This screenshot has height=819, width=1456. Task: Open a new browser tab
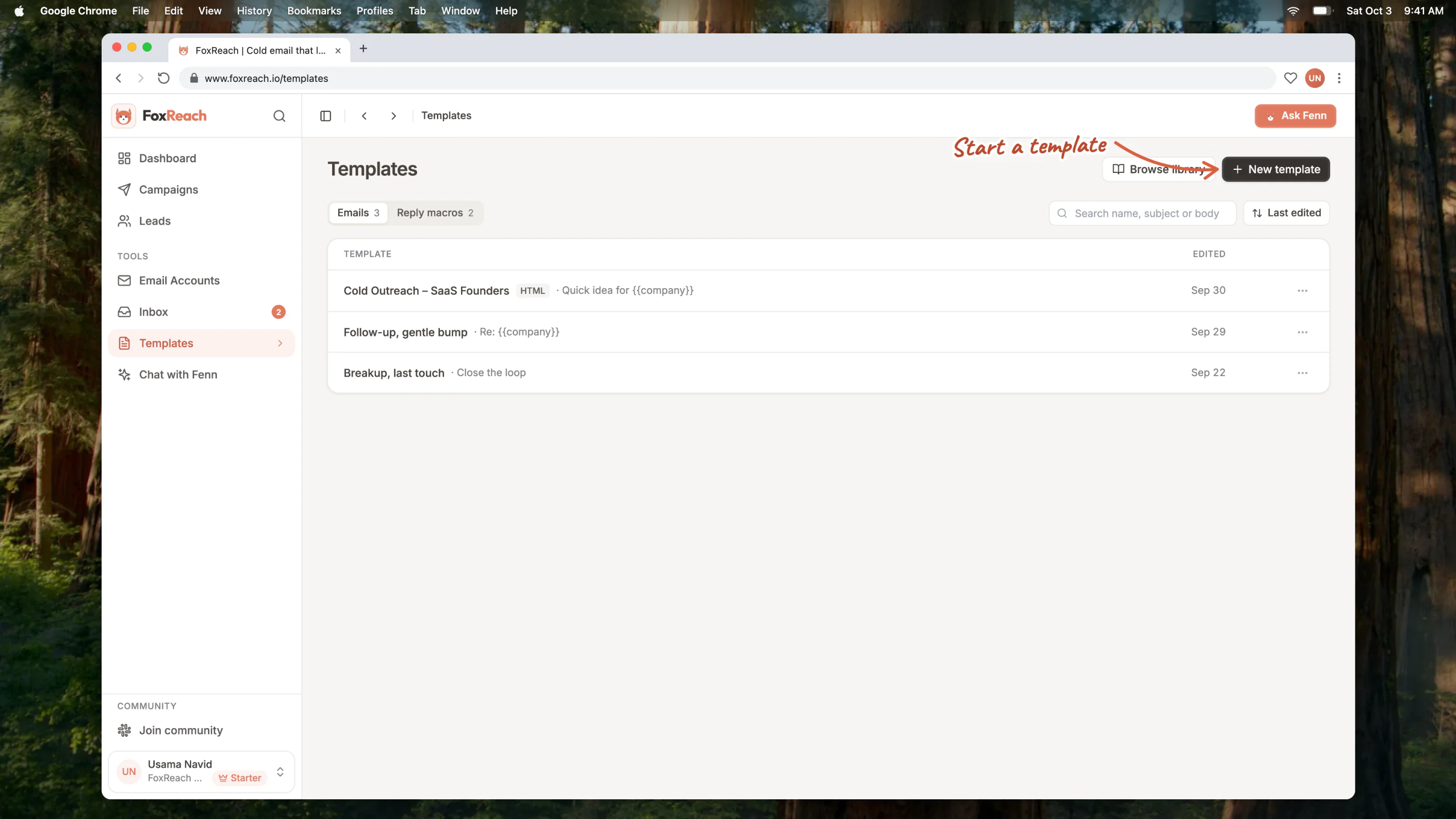[x=363, y=49]
